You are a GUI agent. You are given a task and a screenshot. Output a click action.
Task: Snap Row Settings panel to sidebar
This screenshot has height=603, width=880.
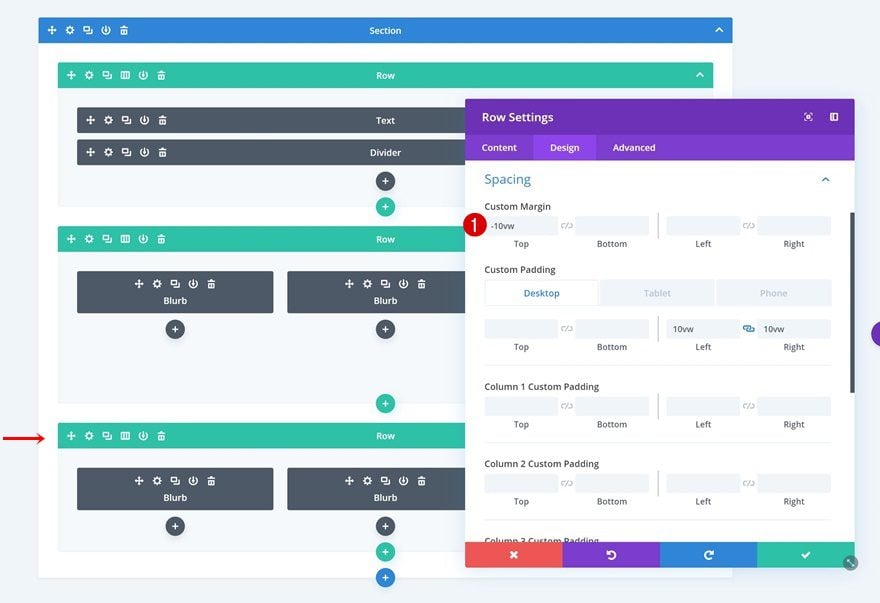834,117
